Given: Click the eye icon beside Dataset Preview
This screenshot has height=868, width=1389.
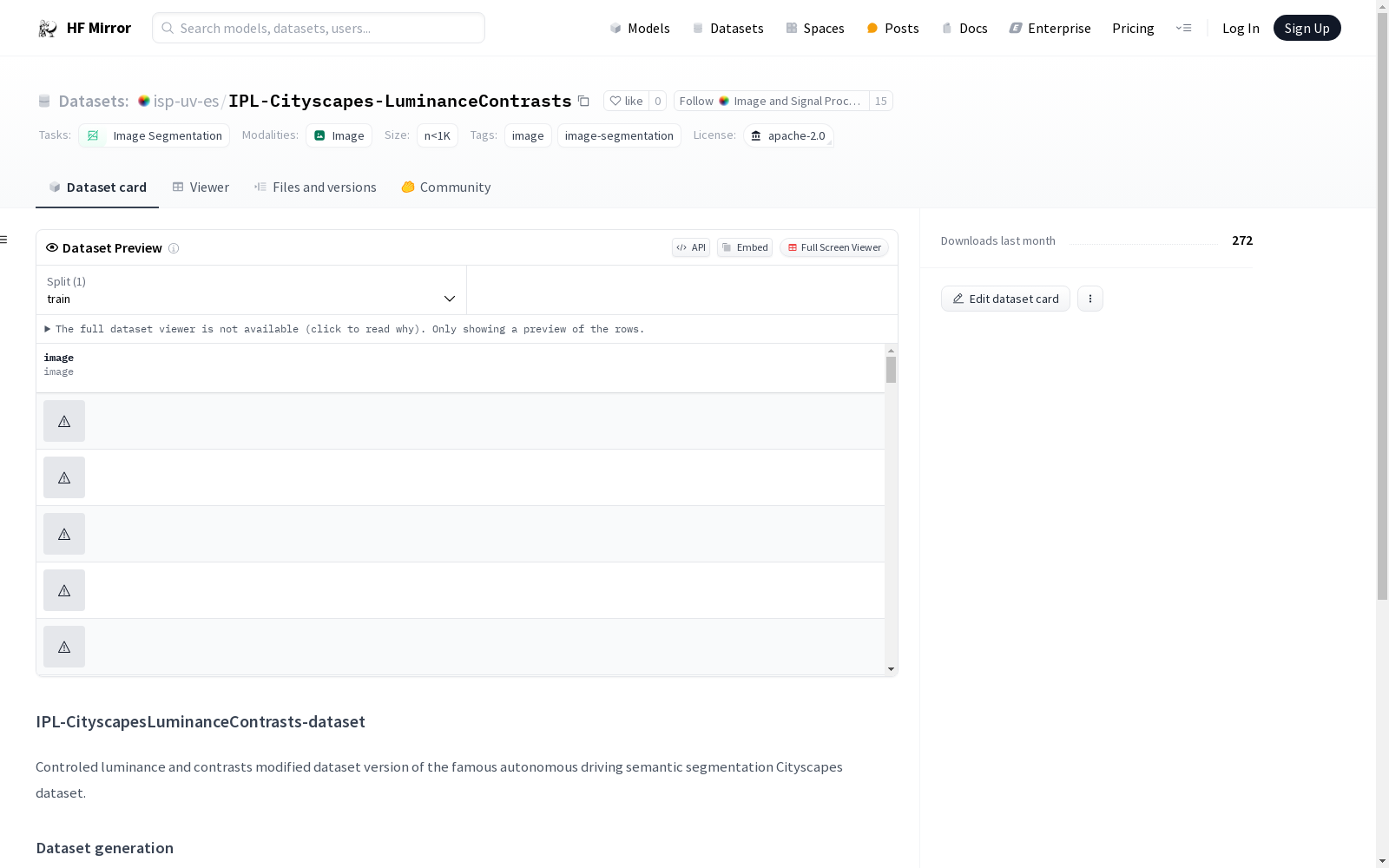Looking at the screenshot, I should [52, 247].
